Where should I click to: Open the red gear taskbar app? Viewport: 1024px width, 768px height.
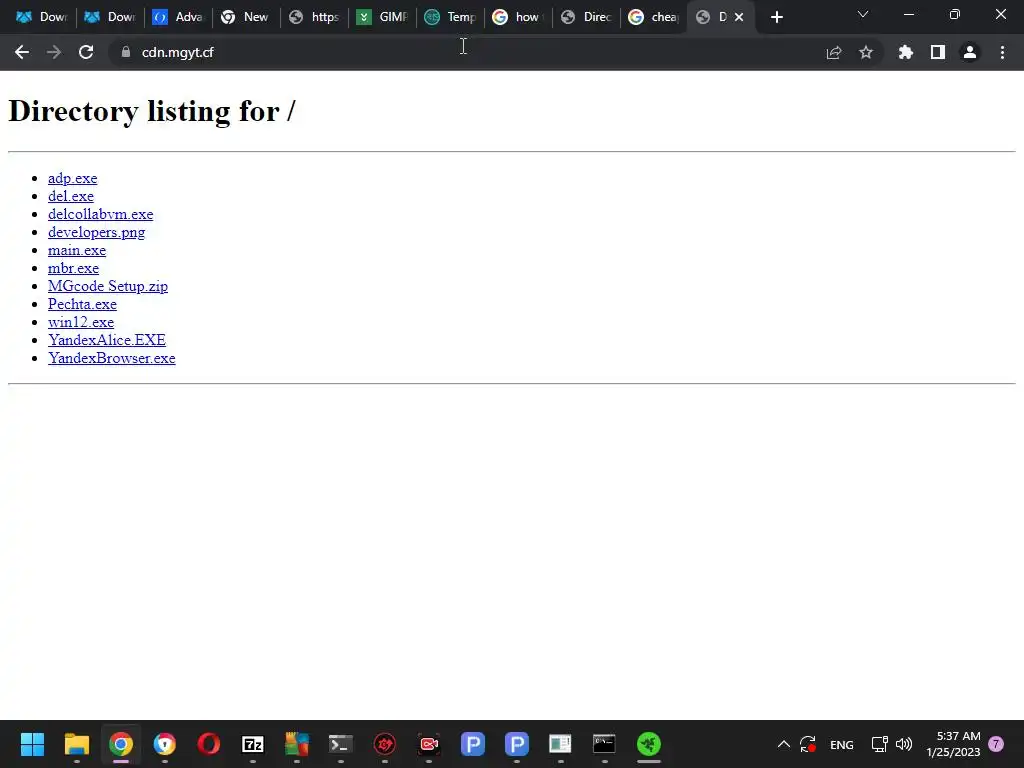coord(385,744)
